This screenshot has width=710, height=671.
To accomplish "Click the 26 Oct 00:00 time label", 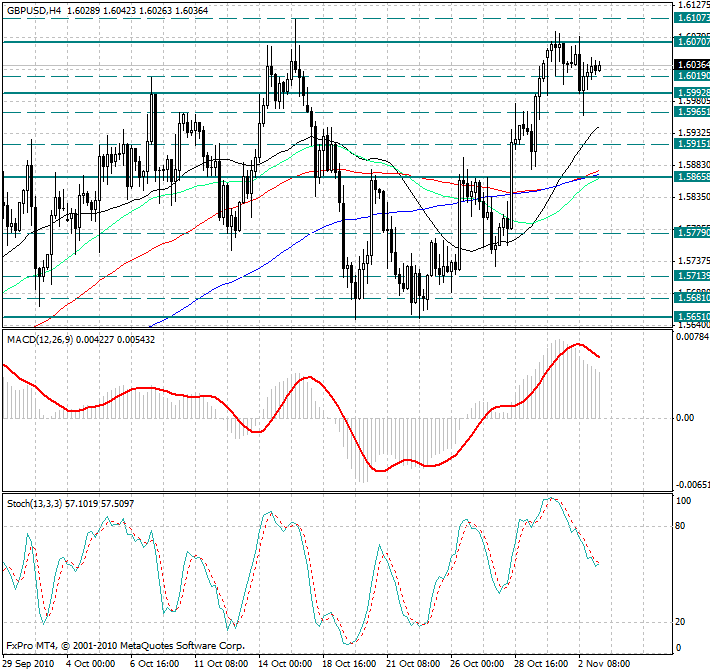I will click(477, 664).
